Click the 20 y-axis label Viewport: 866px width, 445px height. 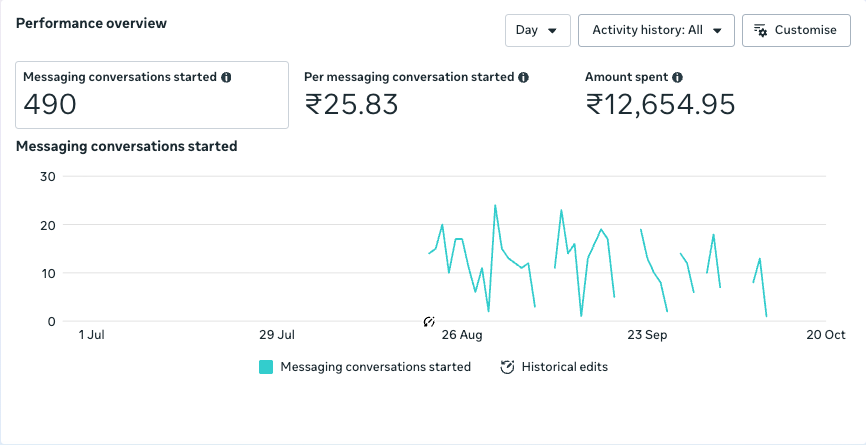47,225
